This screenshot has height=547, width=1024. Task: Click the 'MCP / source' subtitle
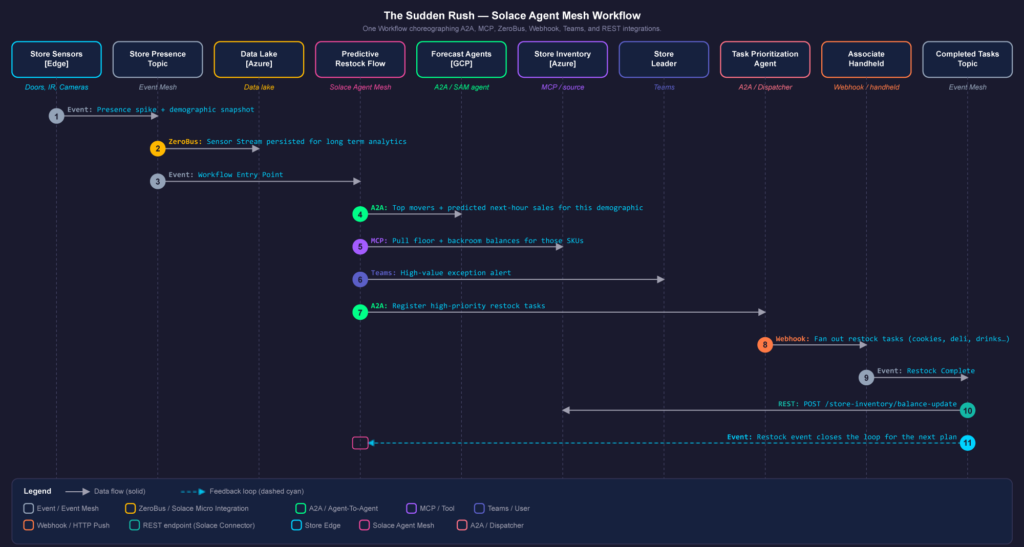click(562, 87)
